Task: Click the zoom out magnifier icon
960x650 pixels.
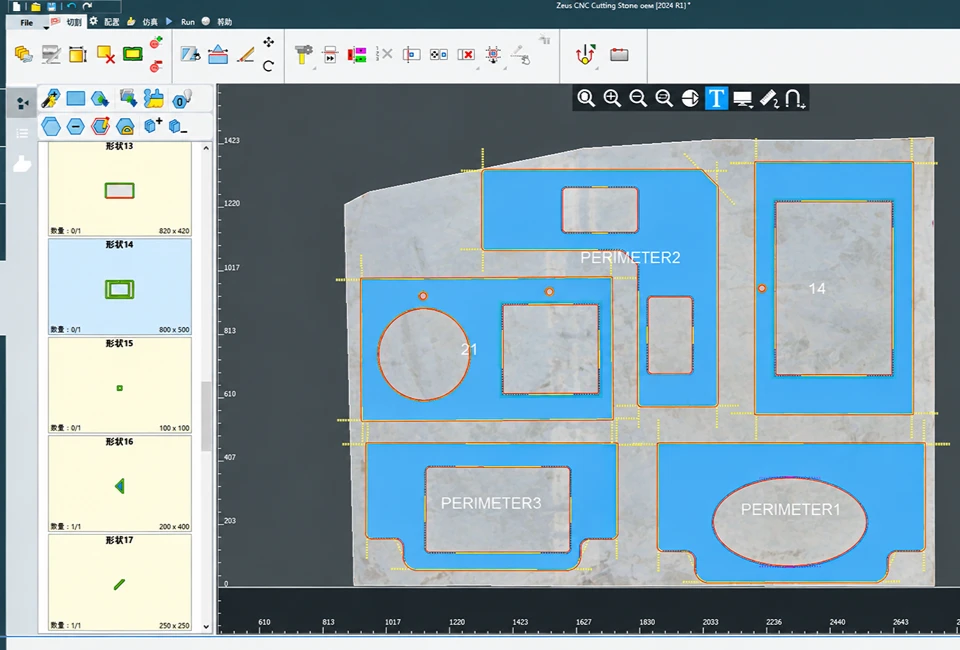Action: pyautogui.click(x=638, y=98)
